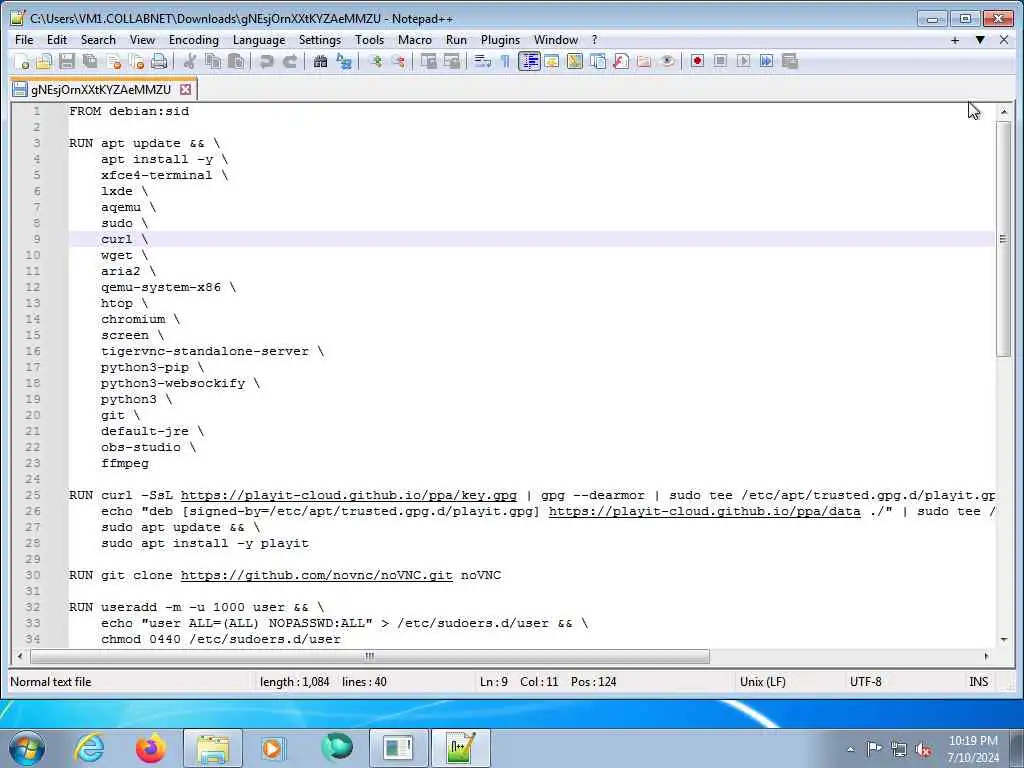Click the Paste toolbar icon
This screenshot has width=1024, height=768.
(x=236, y=61)
